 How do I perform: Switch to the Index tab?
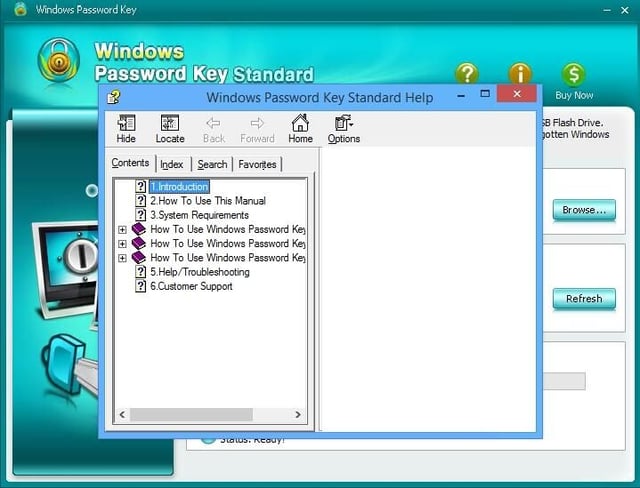tap(171, 164)
